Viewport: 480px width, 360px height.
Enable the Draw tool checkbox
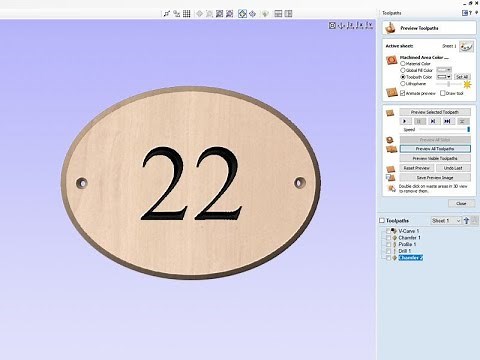(443, 93)
